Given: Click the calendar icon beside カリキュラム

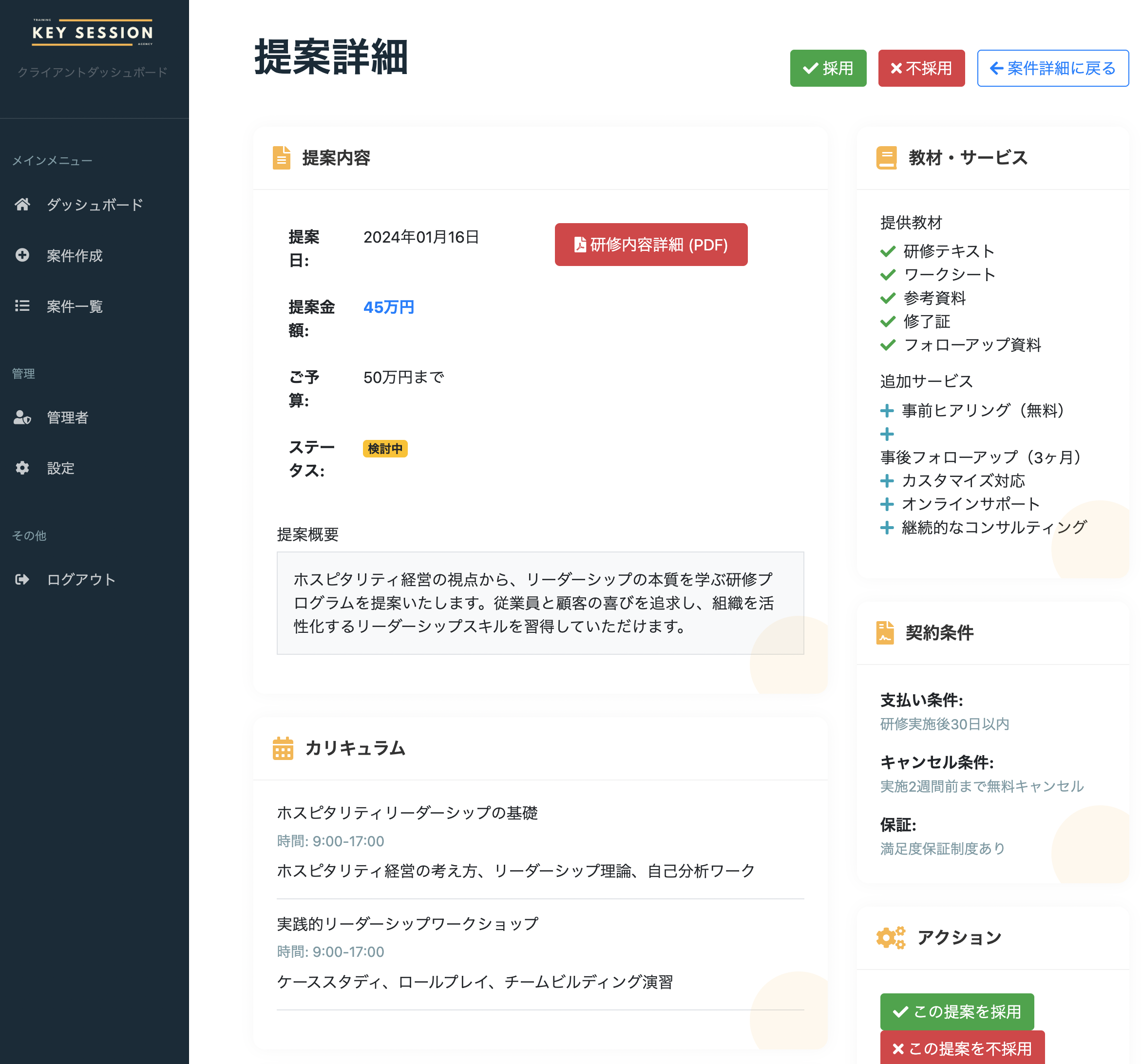Looking at the screenshot, I should [283, 748].
